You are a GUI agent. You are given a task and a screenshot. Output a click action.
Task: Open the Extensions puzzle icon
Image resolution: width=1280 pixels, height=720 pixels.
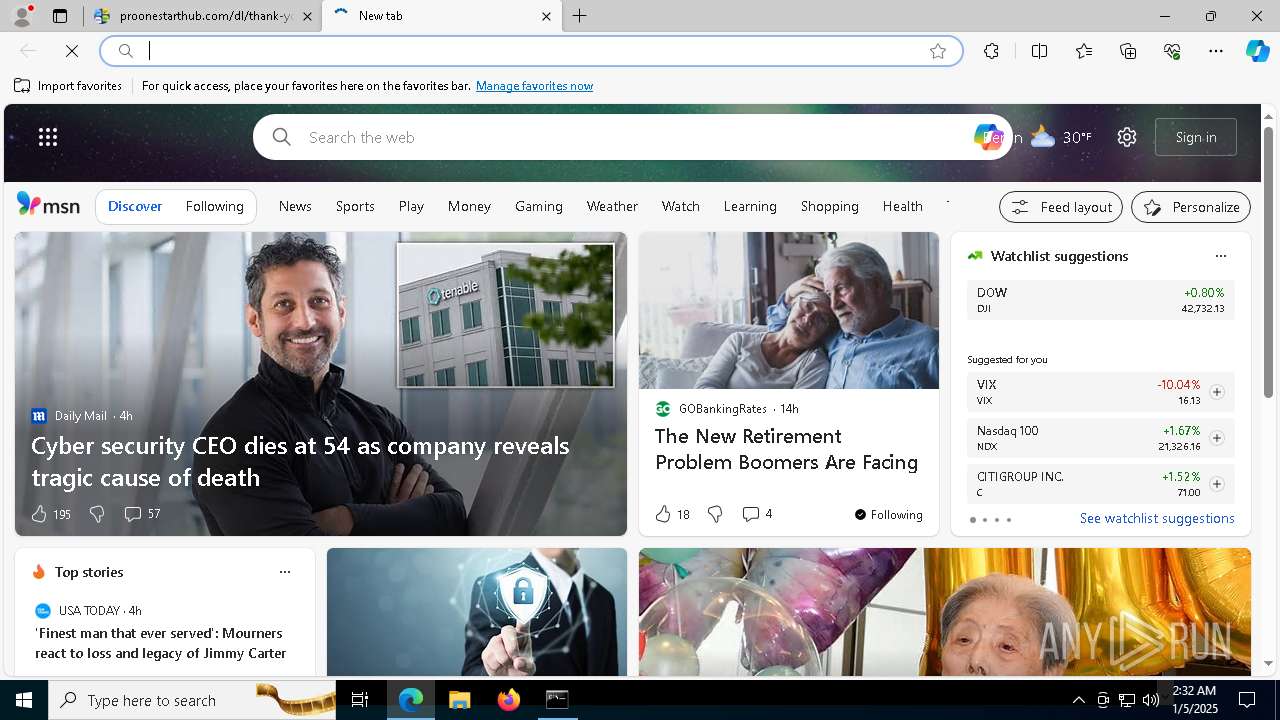(x=991, y=51)
